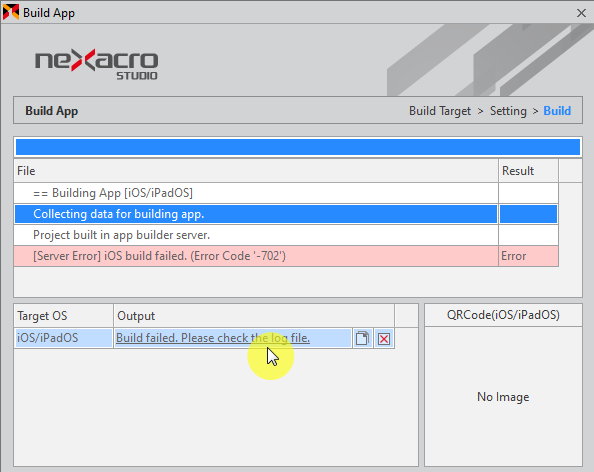Screen dimensions: 594x472
Task: Click the copy output path icon
Action: click(x=362, y=338)
